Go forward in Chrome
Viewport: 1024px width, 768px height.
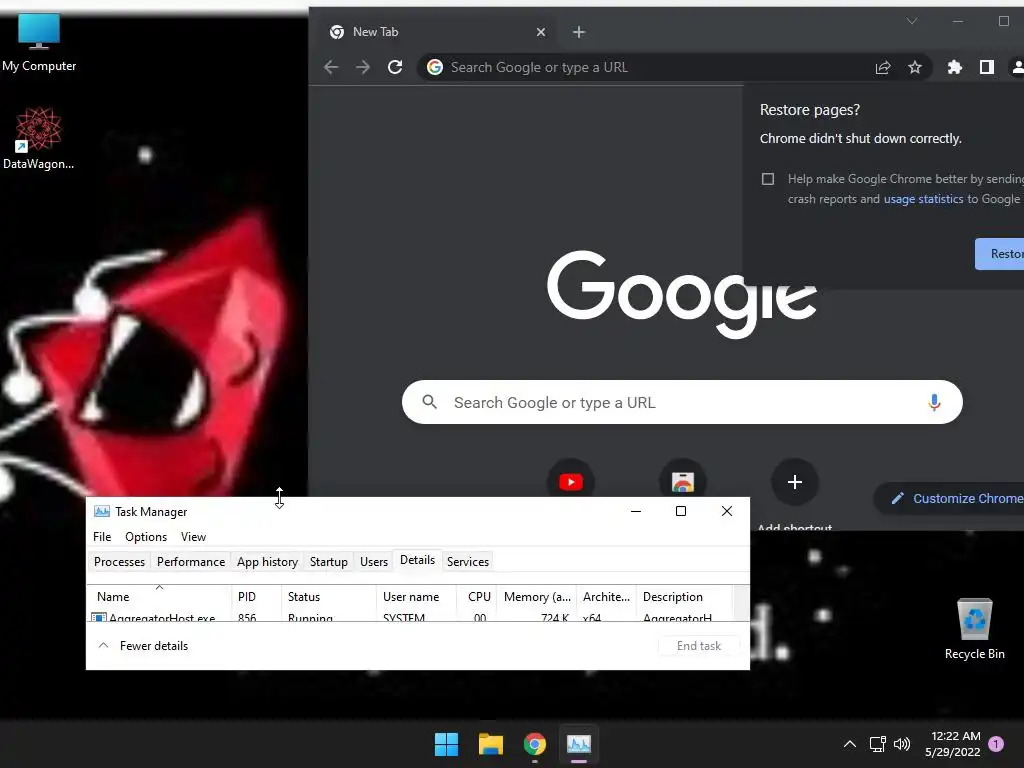click(x=362, y=67)
